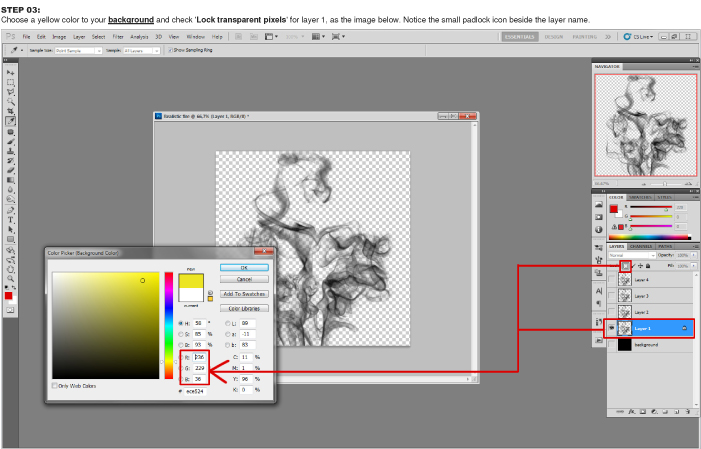
Task: Select the Lasso tool
Action: tap(10, 92)
